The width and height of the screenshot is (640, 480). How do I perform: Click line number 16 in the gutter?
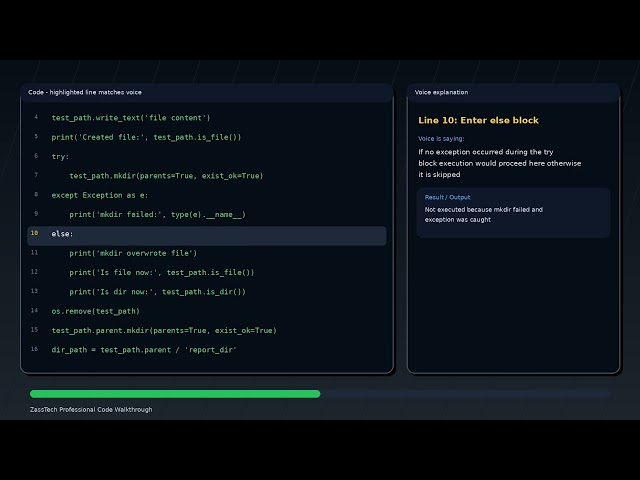35,349
